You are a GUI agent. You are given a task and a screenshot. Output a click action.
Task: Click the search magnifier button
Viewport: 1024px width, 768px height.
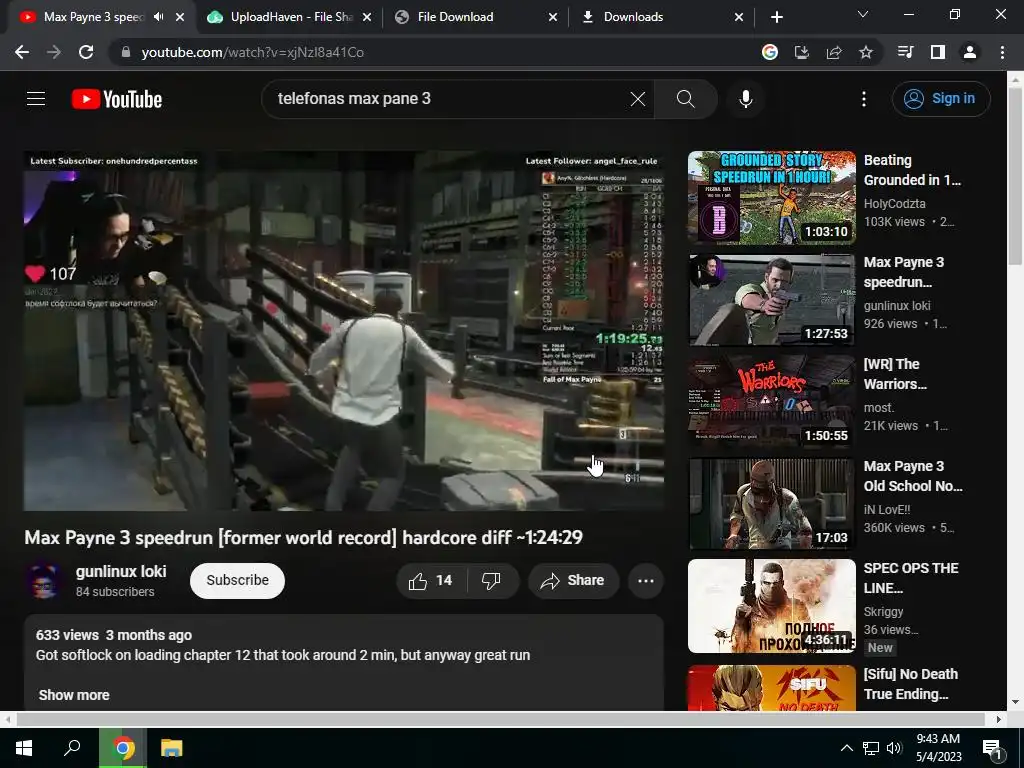point(686,99)
